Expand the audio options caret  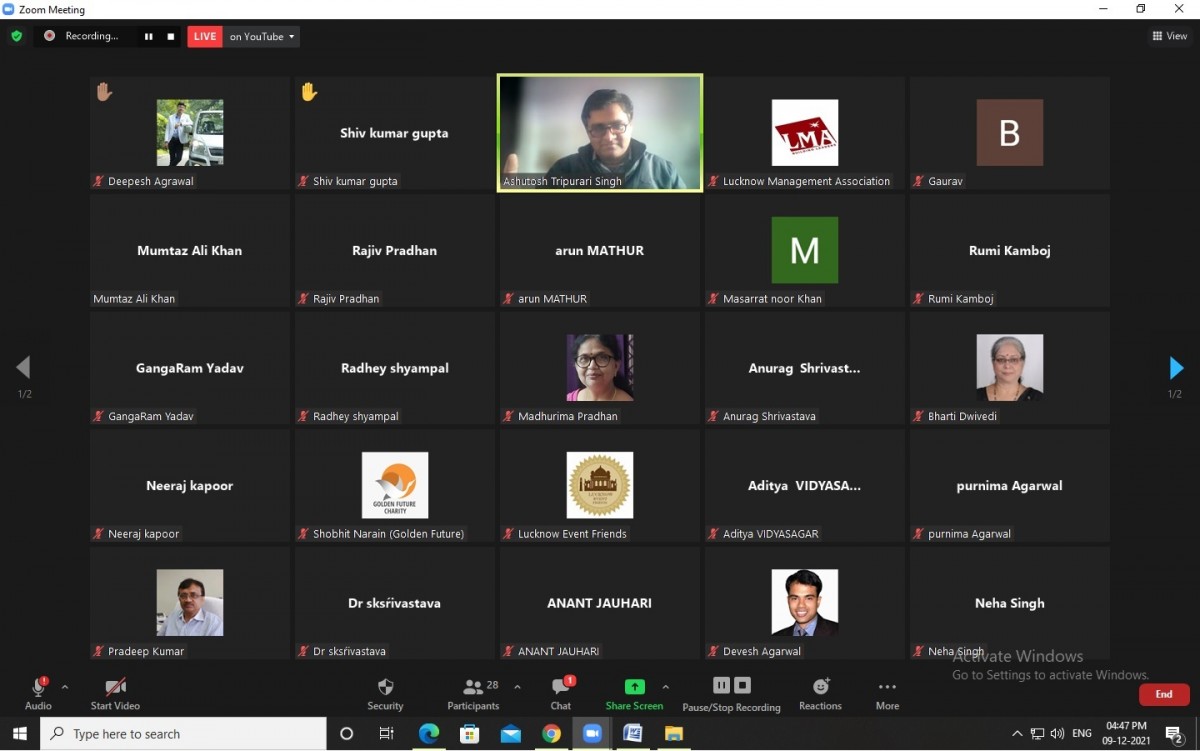[x=65, y=687]
